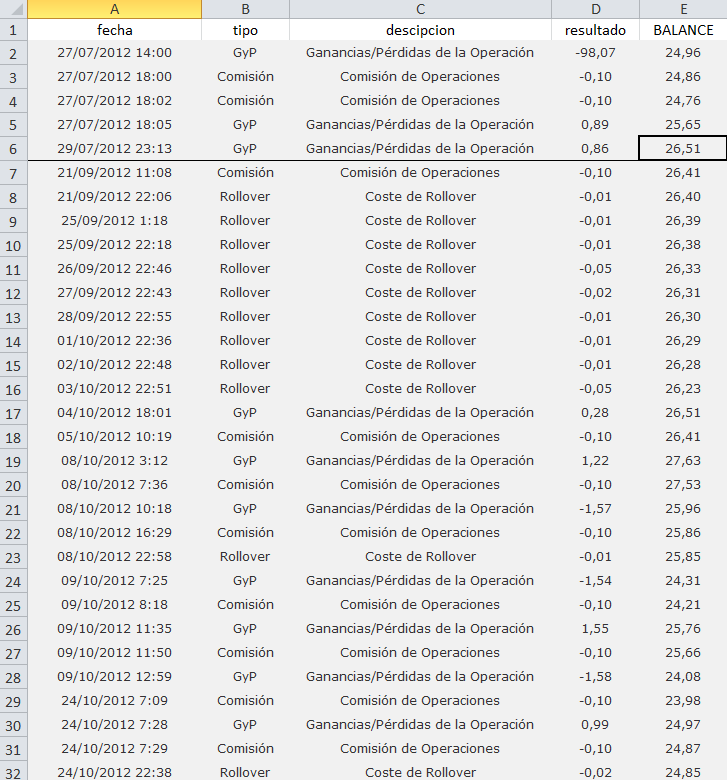Select row 6 header
The image size is (727, 780).
tap(13, 148)
